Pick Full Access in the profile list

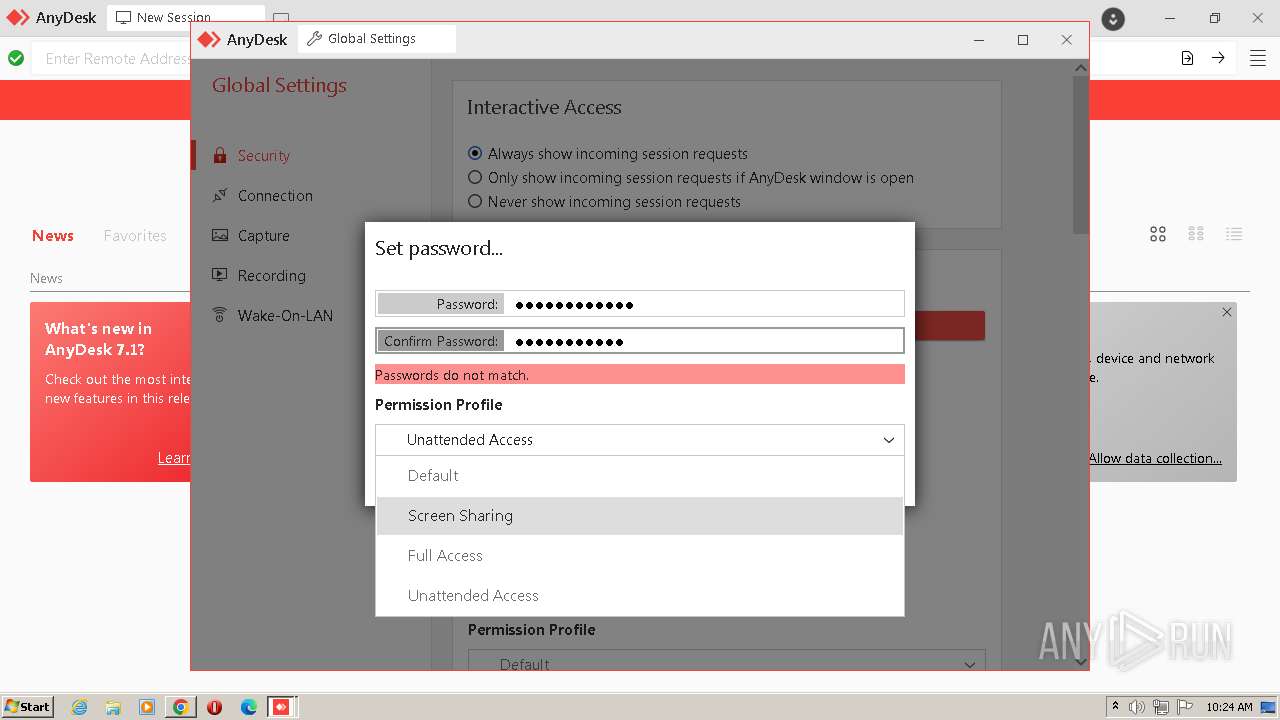tap(640, 556)
